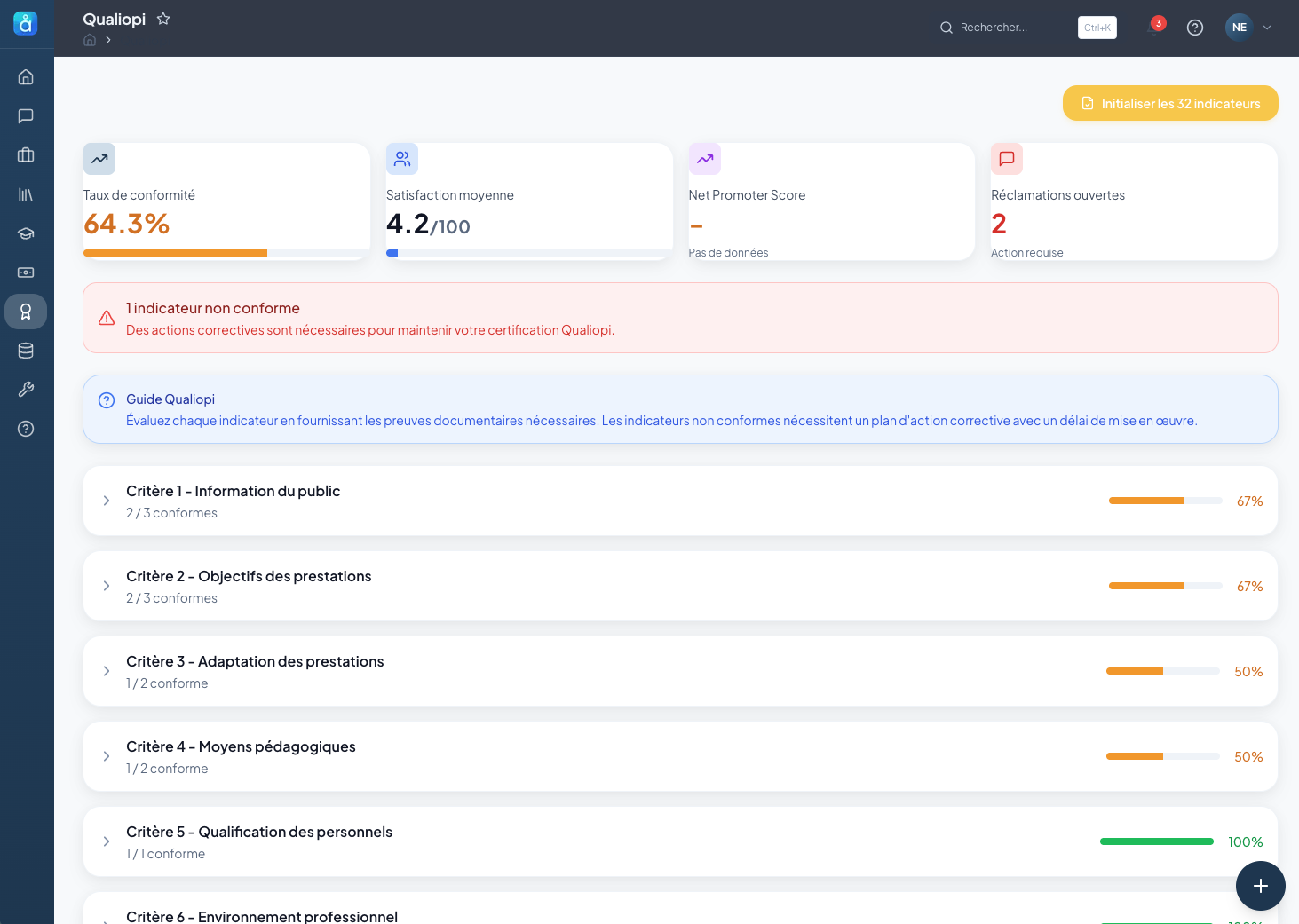Expand Critère 2 – Objectifs des prestations
1299x924 pixels.
(x=107, y=586)
